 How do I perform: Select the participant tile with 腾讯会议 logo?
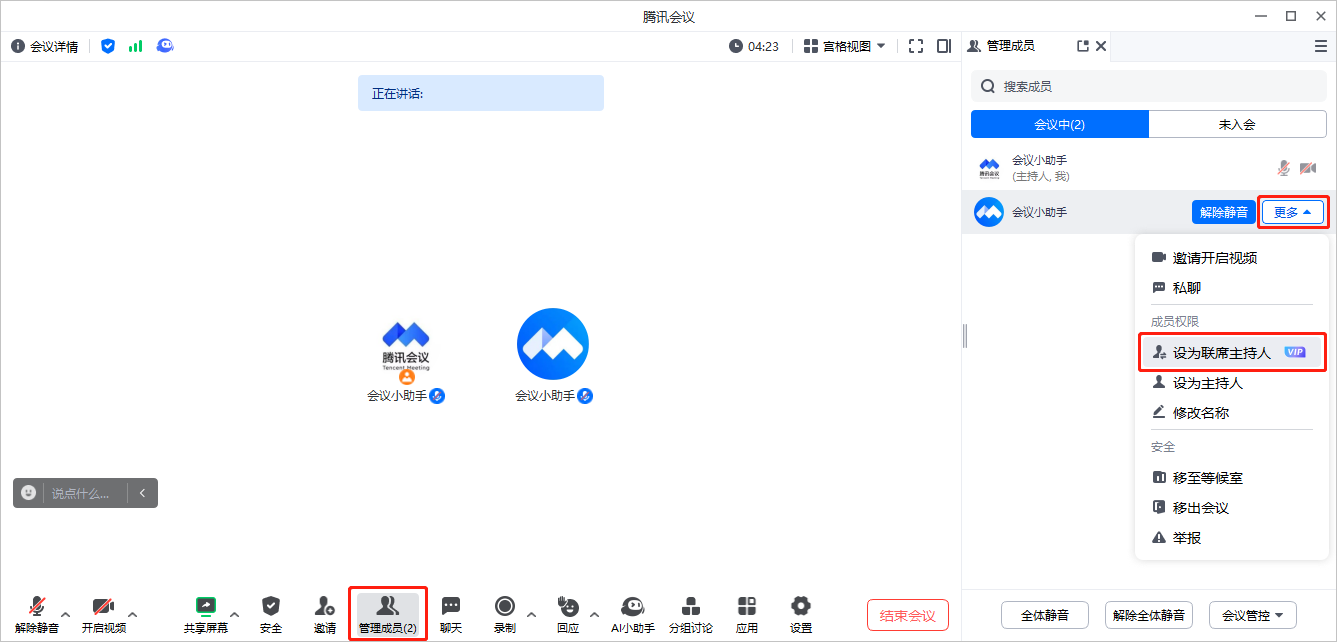coord(406,355)
